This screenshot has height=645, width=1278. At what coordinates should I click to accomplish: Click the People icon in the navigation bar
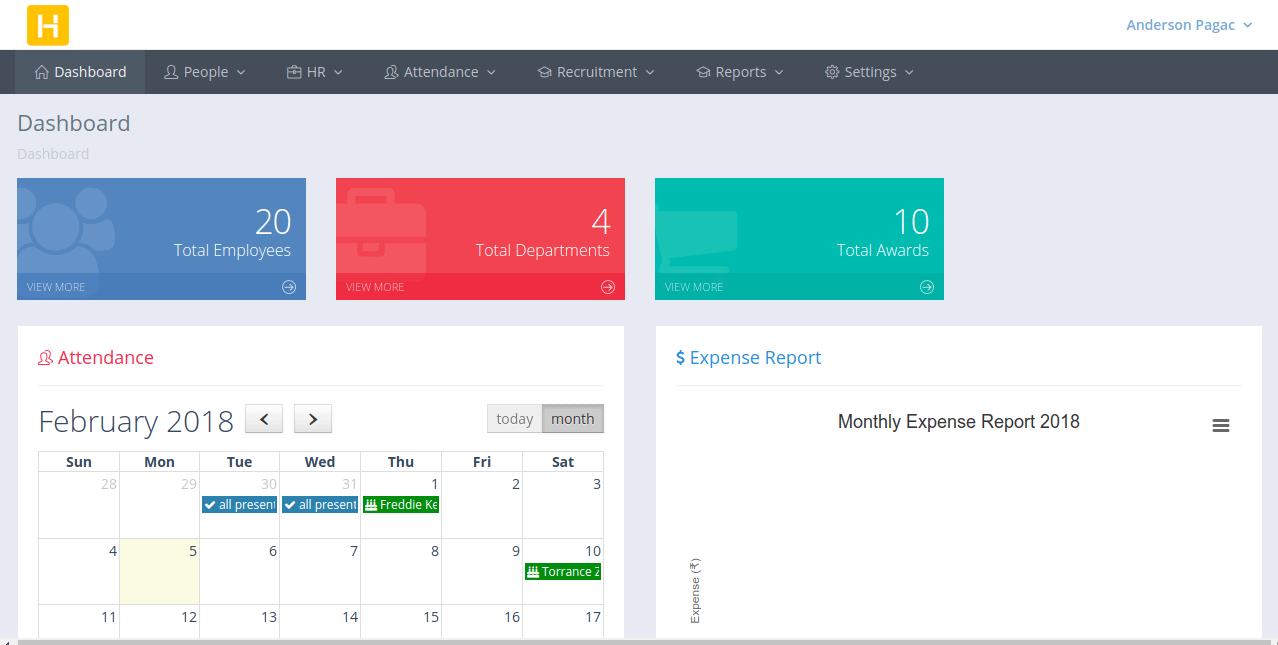(x=171, y=71)
